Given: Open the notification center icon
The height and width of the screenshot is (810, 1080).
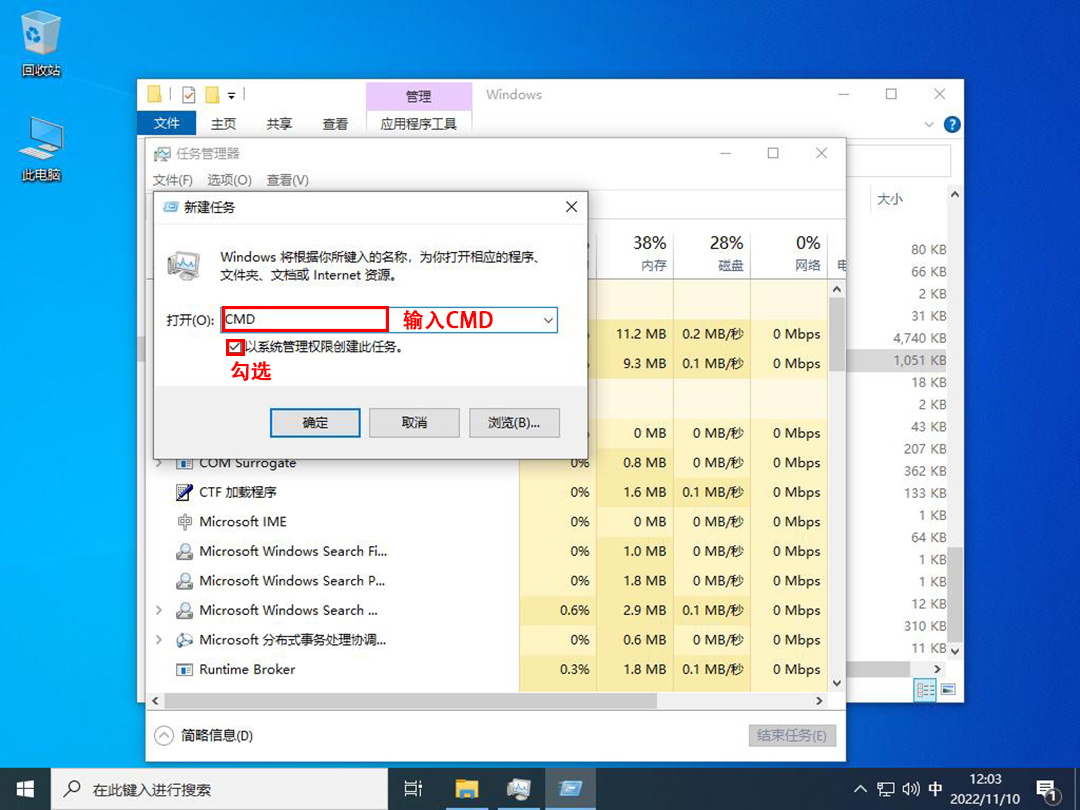Looking at the screenshot, I should (1048, 791).
